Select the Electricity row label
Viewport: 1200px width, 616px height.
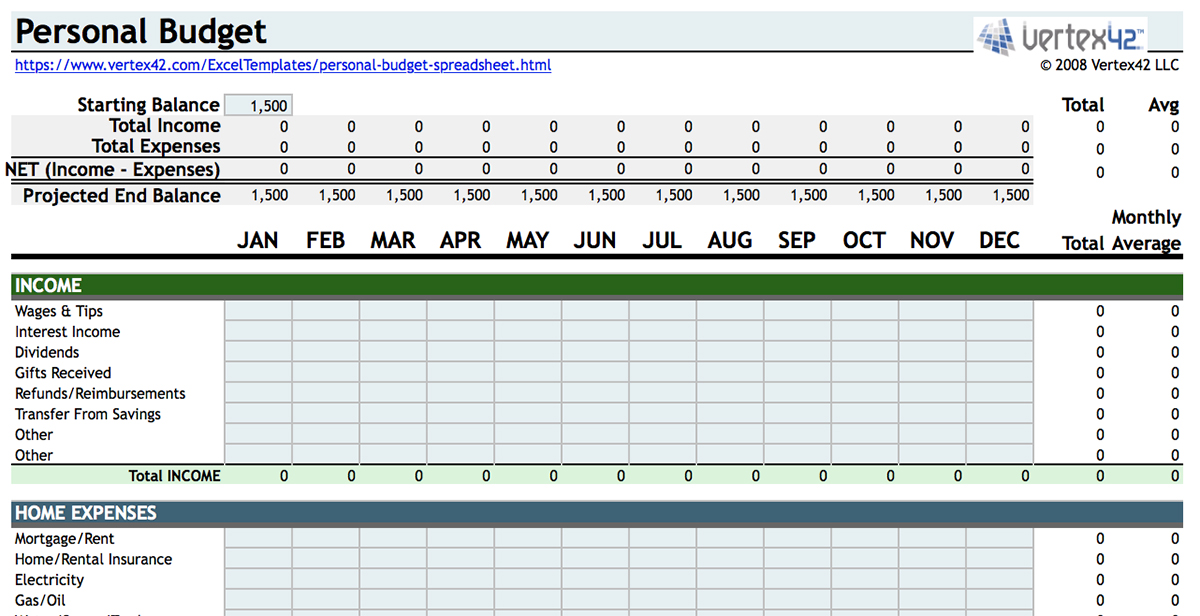coord(49,580)
